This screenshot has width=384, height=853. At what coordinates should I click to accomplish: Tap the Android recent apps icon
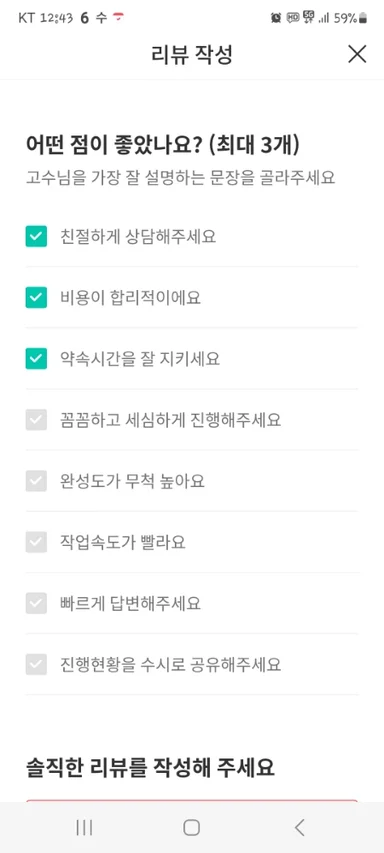[x=84, y=827]
